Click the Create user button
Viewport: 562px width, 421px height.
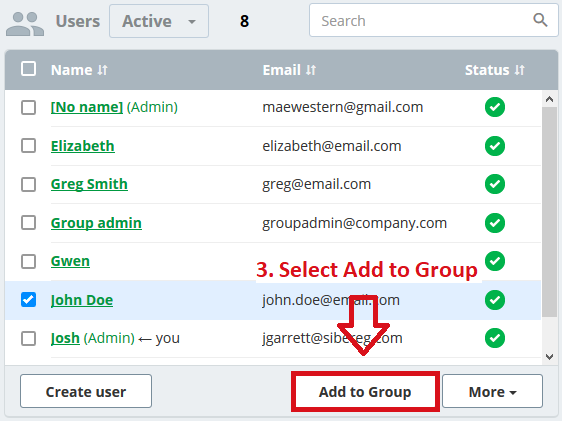pyautogui.click(x=86, y=391)
